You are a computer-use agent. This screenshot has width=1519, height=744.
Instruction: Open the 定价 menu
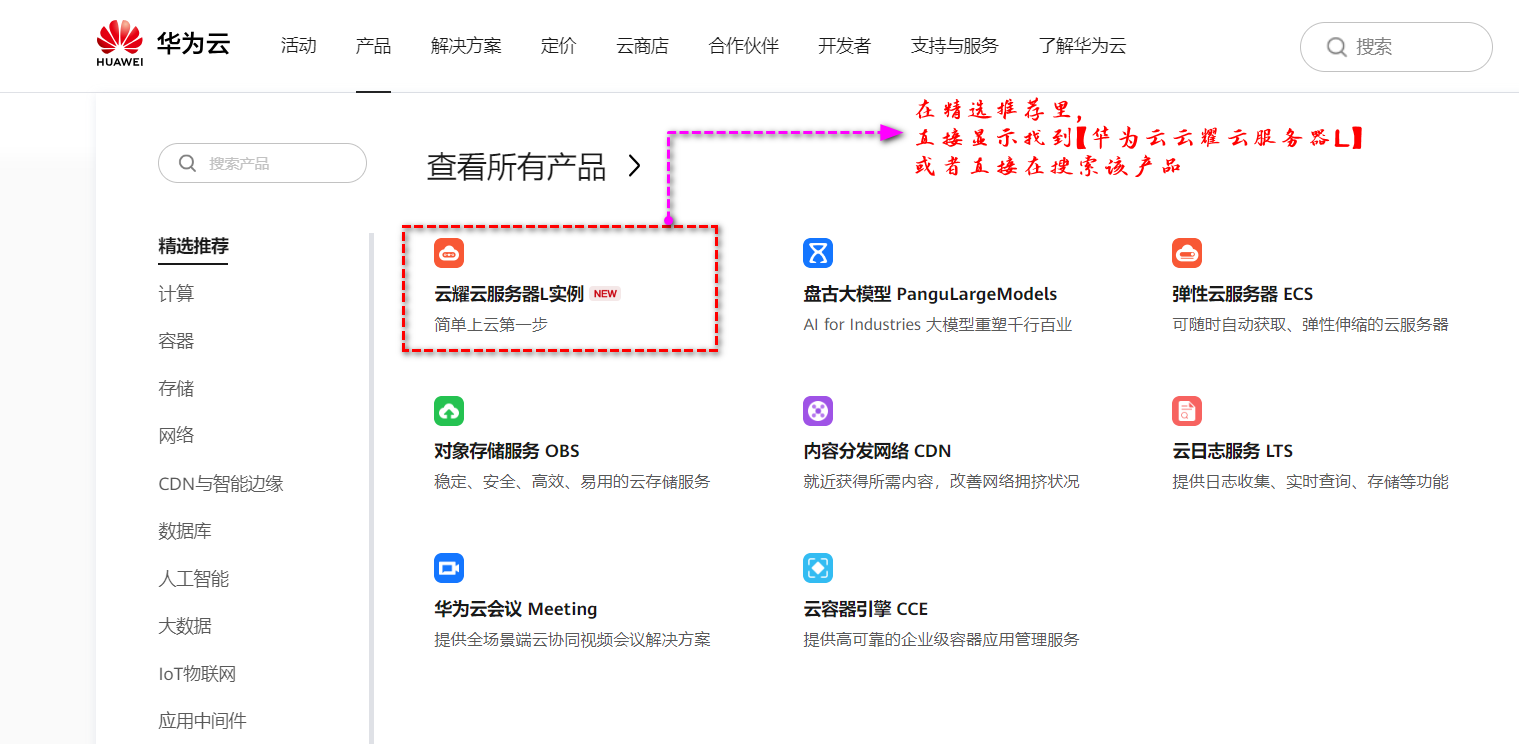click(559, 46)
